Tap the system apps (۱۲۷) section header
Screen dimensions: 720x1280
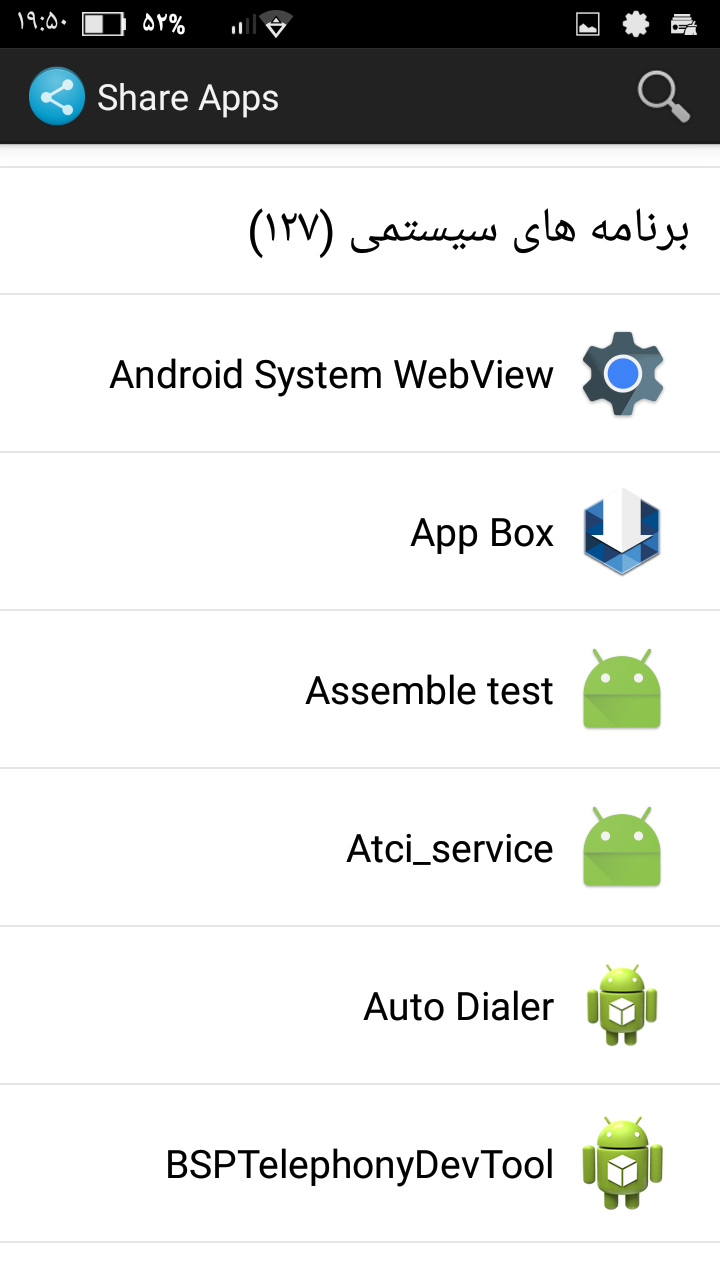(x=360, y=231)
